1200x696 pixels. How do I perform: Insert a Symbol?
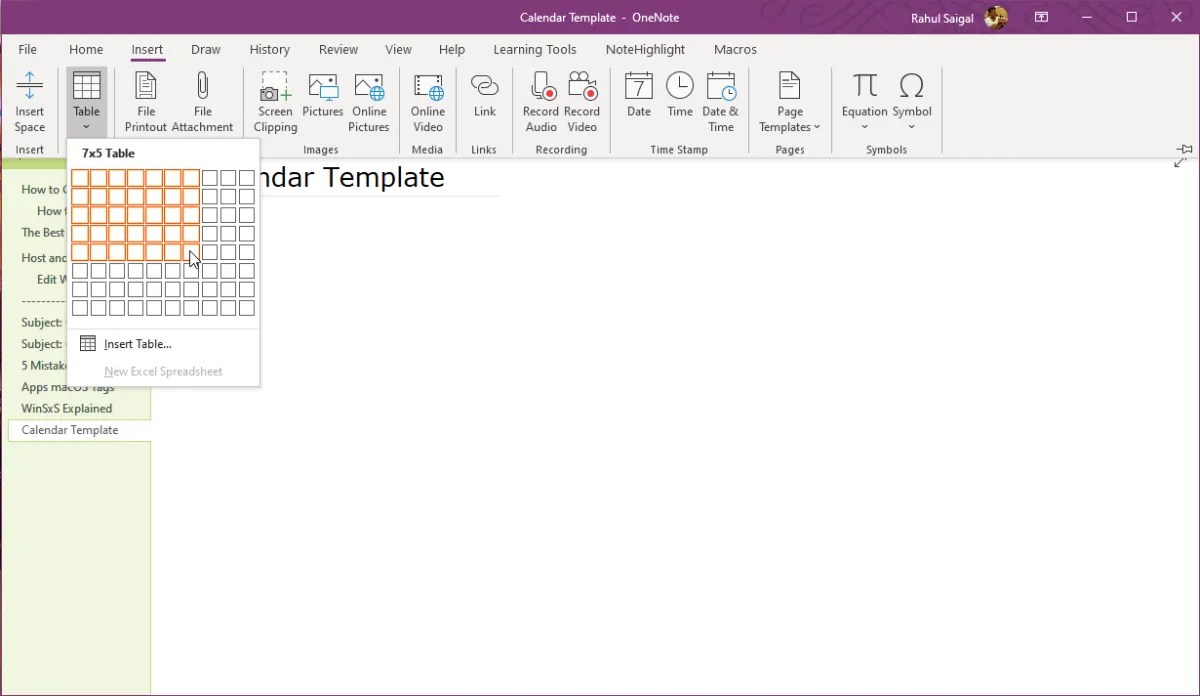click(911, 95)
